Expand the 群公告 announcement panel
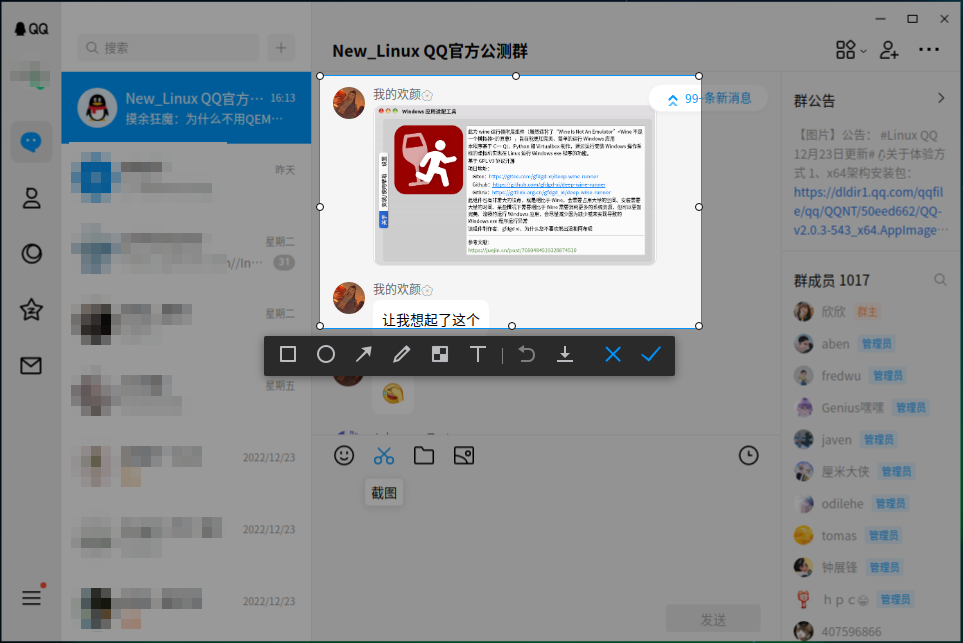 pyautogui.click(x=941, y=98)
